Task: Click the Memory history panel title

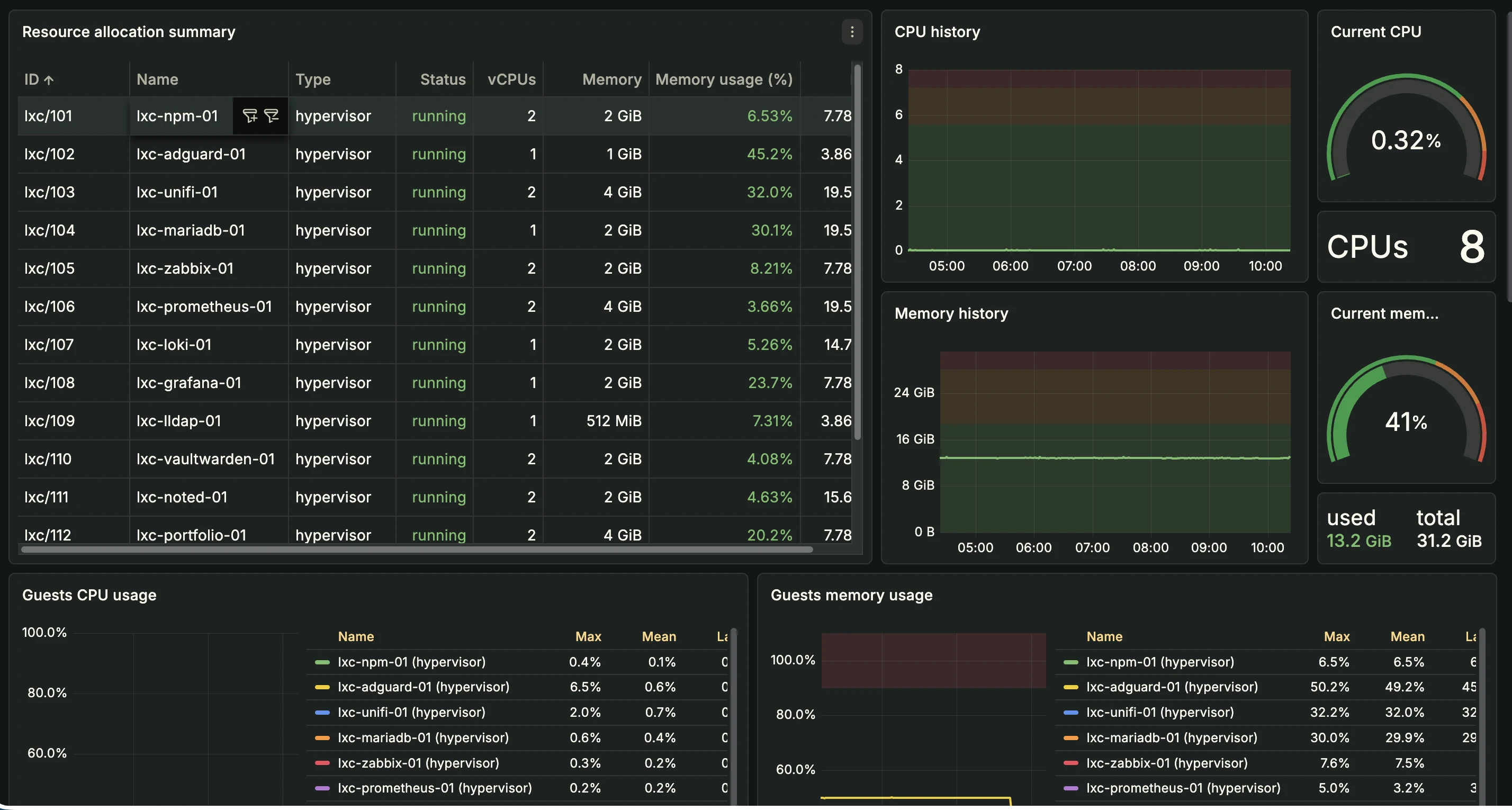Action: 951,313
